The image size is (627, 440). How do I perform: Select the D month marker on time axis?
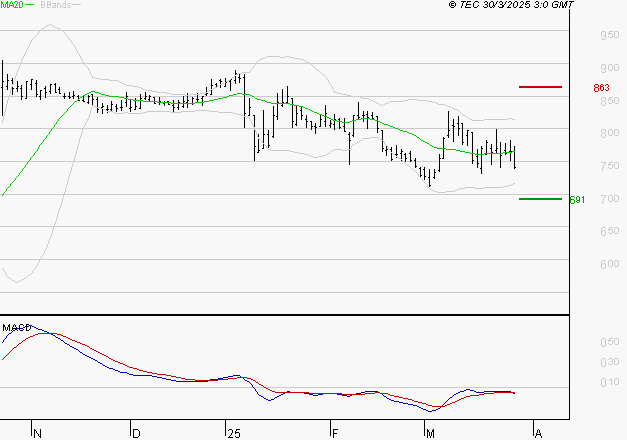tap(135, 433)
